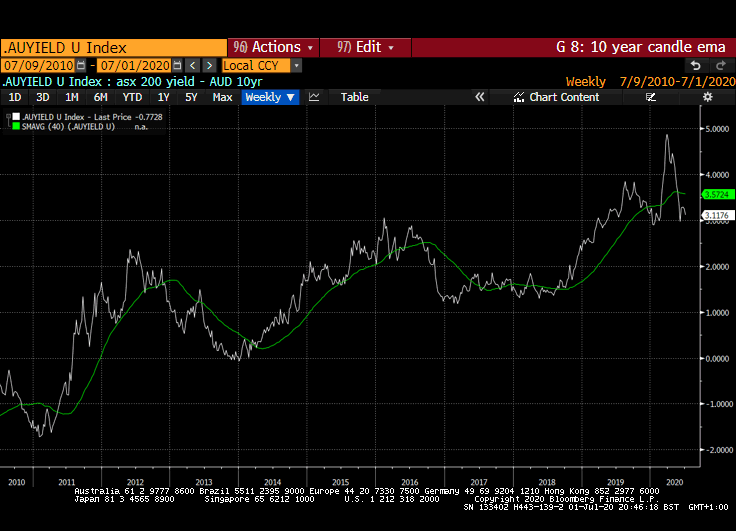736x531 pixels.
Task: Open calendar picker for end date 07/01/2020
Action: click(177, 65)
